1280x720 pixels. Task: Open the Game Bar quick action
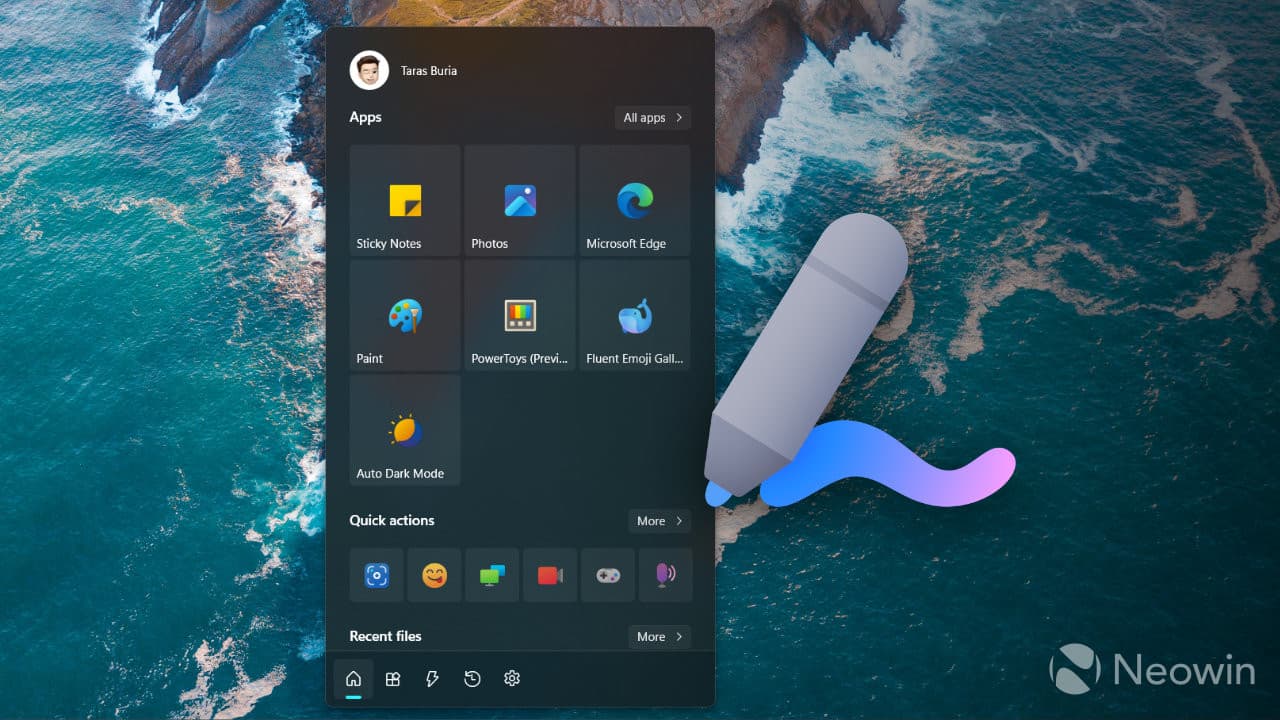[608, 575]
